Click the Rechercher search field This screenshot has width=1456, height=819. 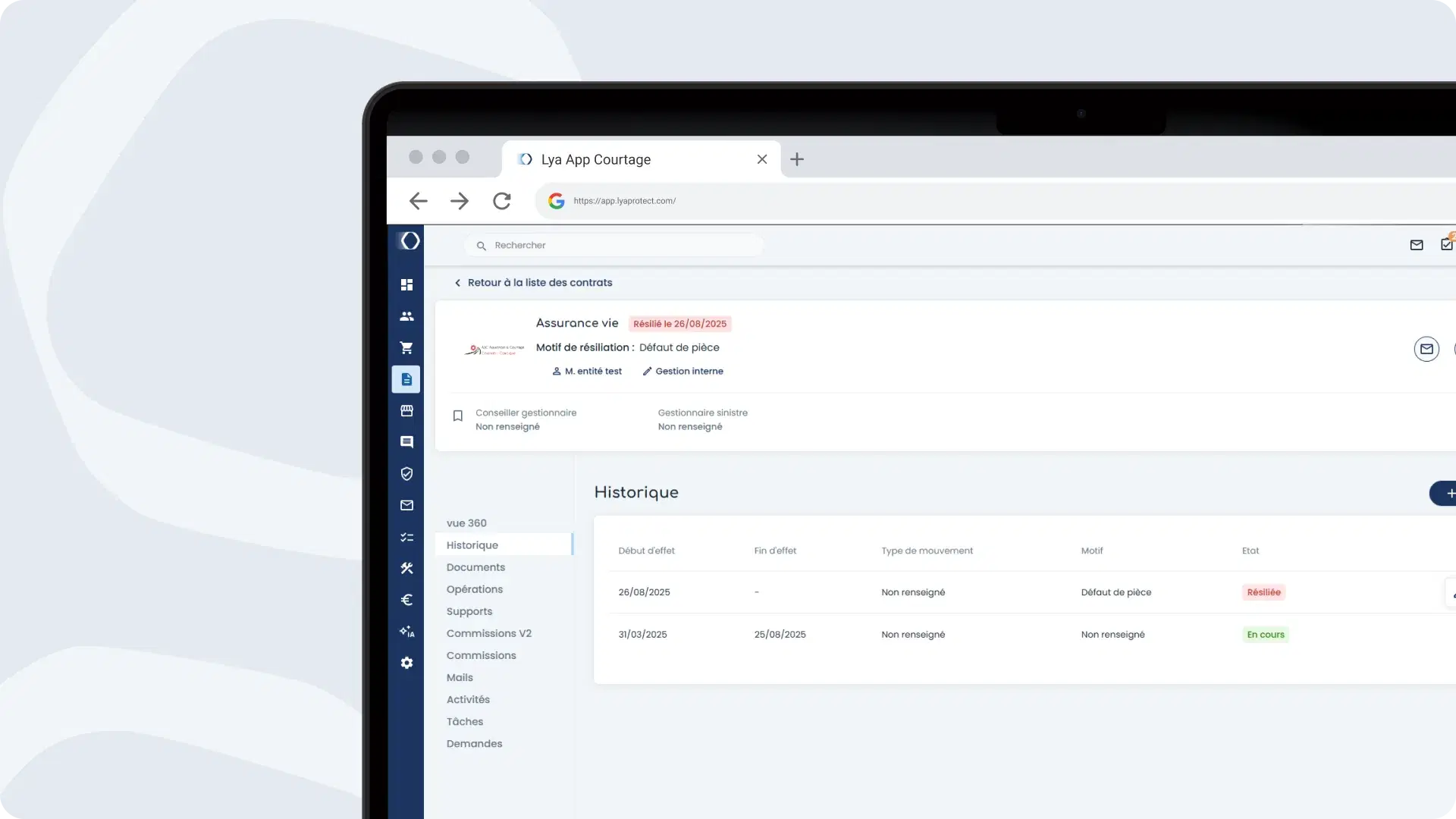tap(614, 245)
